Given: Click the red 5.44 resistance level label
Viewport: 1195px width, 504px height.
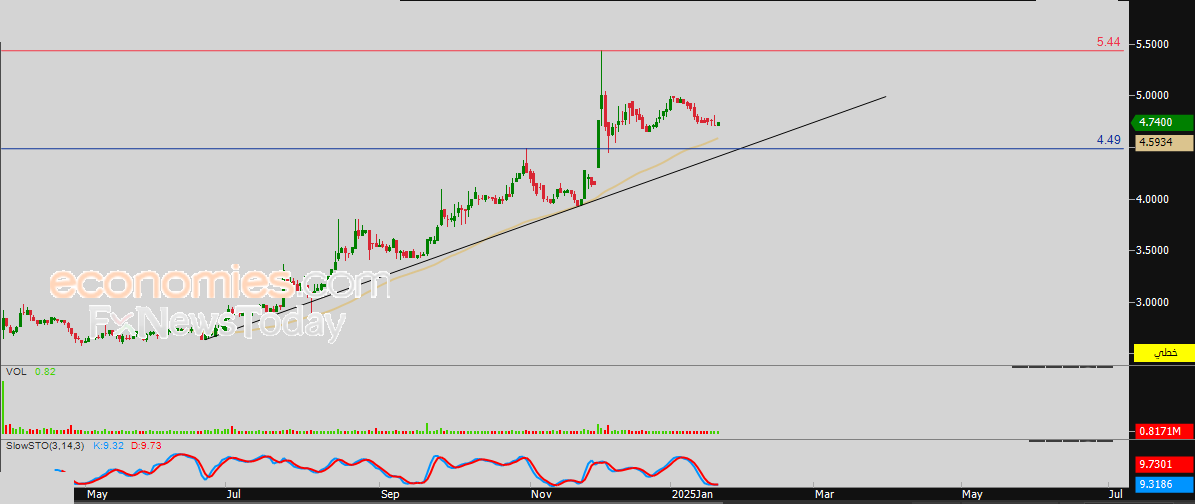Looking at the screenshot, I should click(x=1108, y=42).
